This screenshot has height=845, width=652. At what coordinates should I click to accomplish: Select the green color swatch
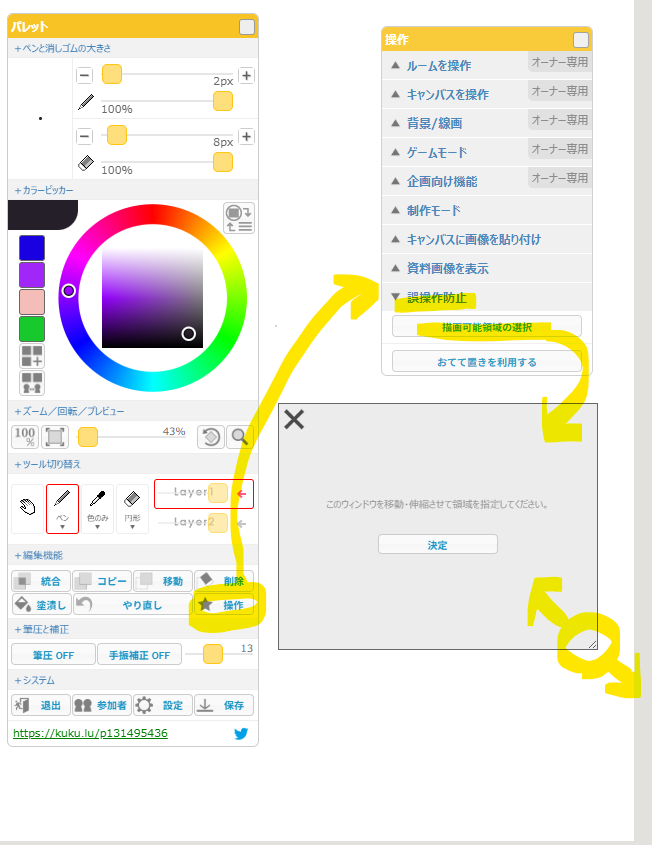pos(32,329)
